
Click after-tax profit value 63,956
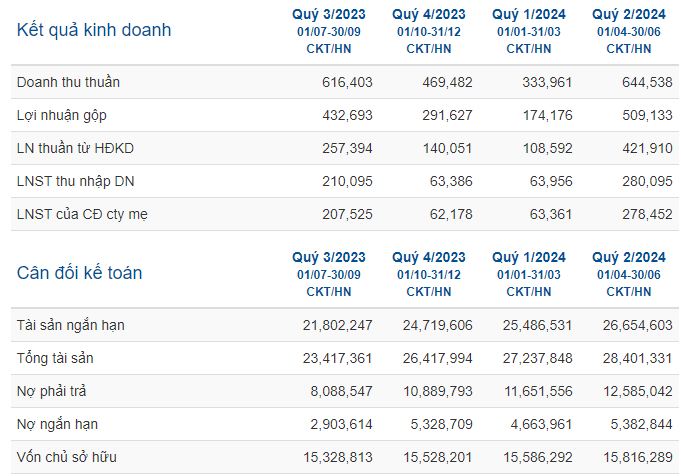tap(551, 182)
